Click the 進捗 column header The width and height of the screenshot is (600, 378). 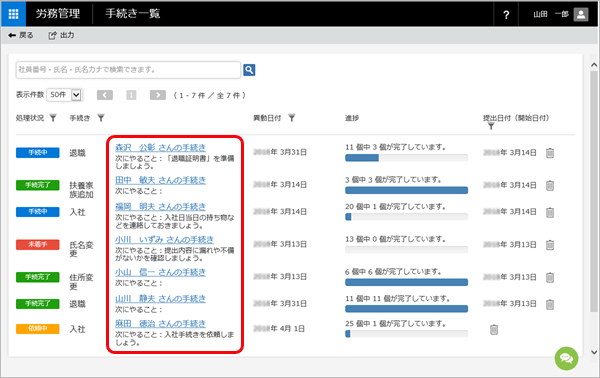[x=352, y=118]
